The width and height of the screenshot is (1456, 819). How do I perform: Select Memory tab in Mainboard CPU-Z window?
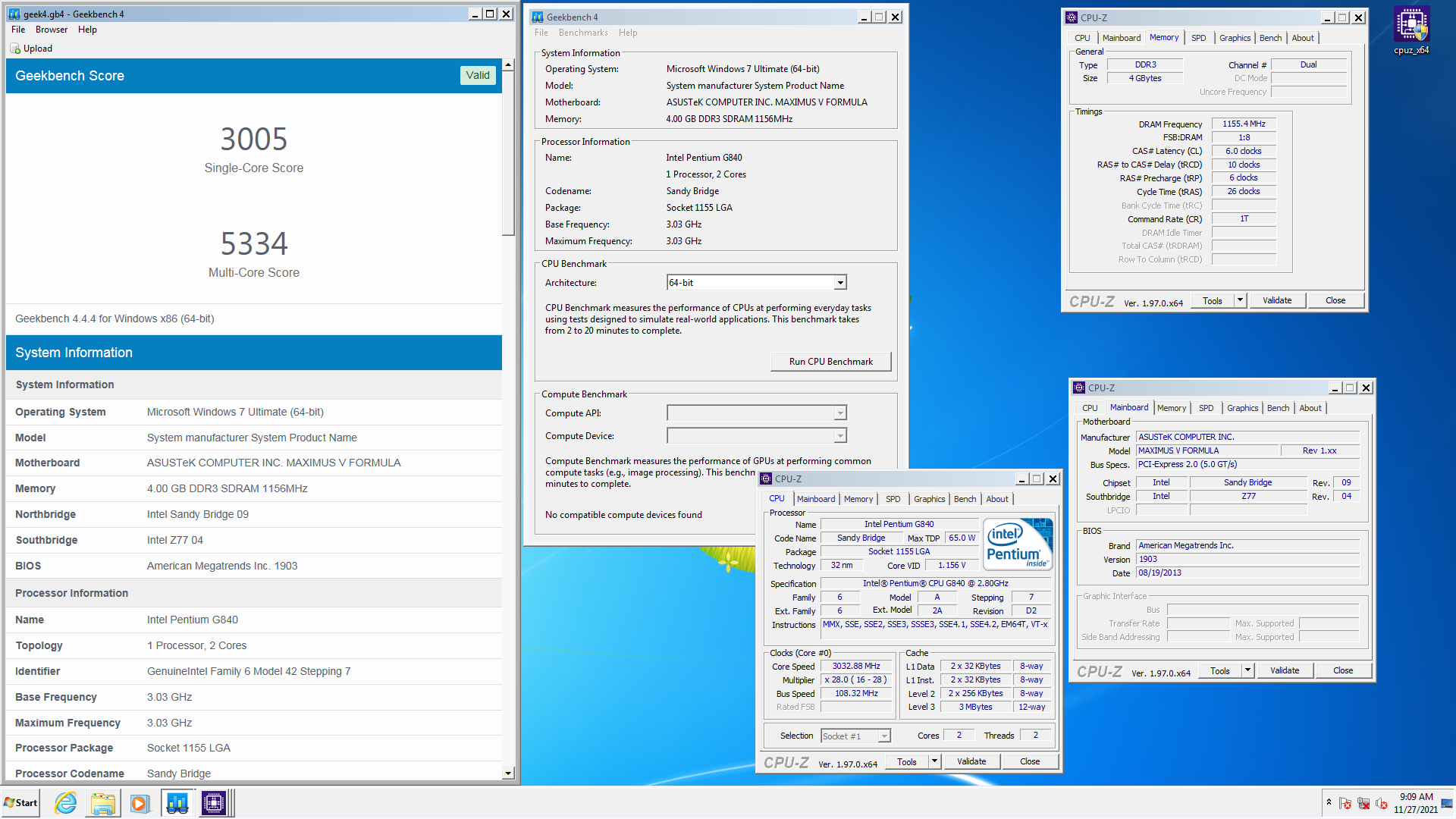point(1171,408)
